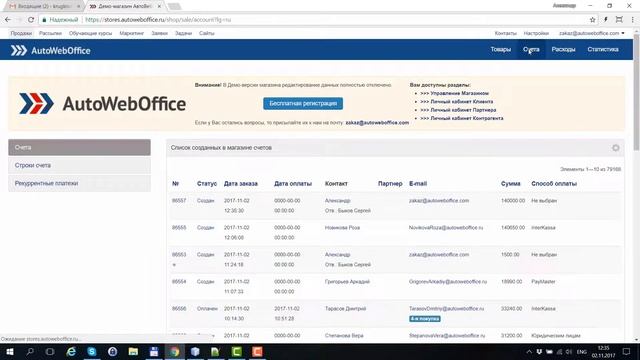Viewport: 640px width, 360px height.
Task: Bookmark page with star icon
Action: tap(592, 20)
